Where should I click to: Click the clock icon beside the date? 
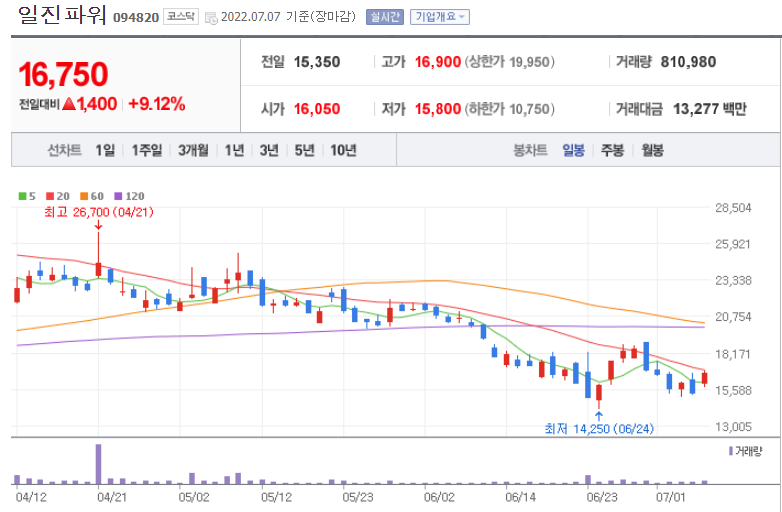click(x=211, y=18)
